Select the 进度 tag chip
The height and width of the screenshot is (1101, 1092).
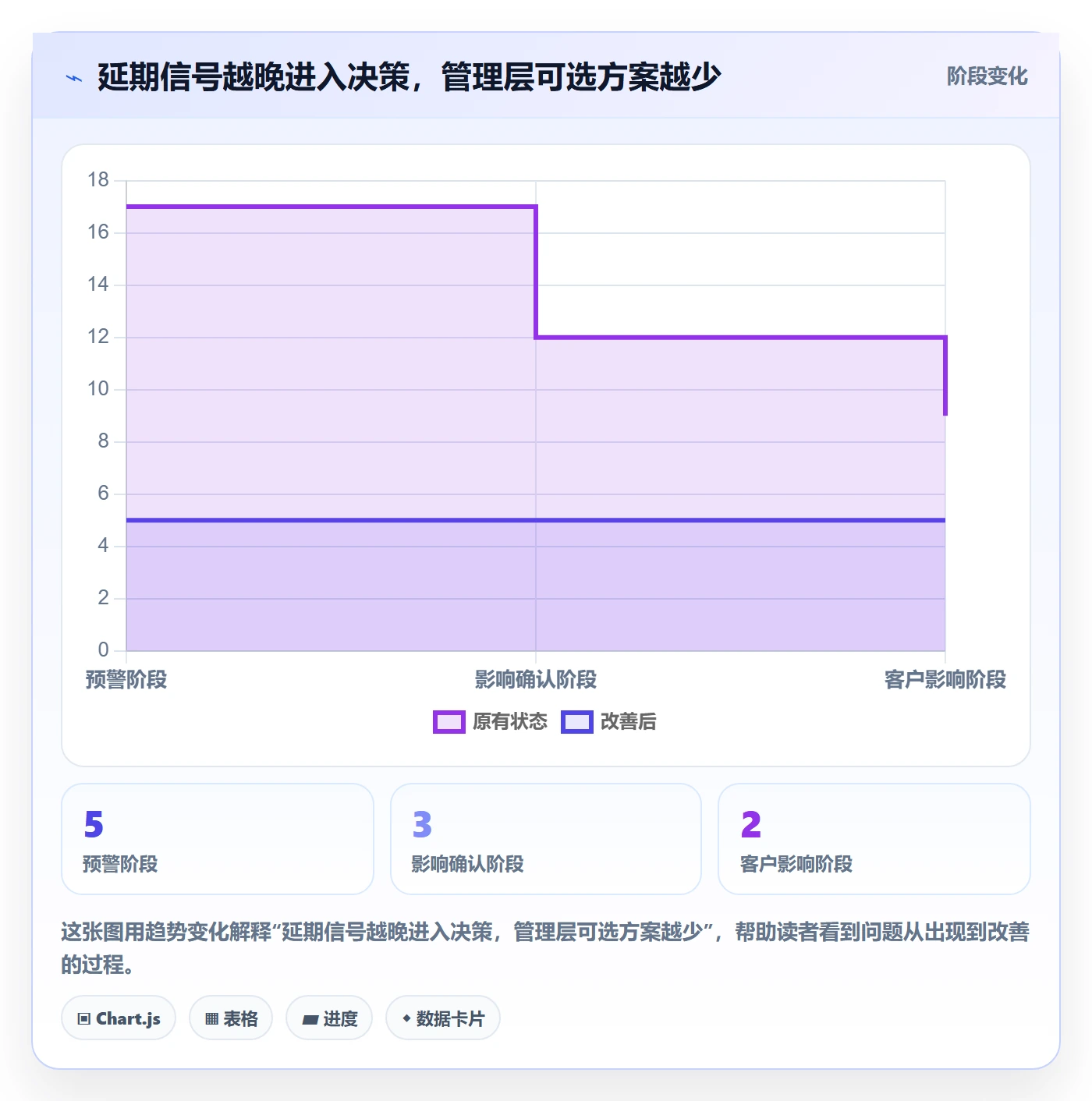click(329, 1018)
